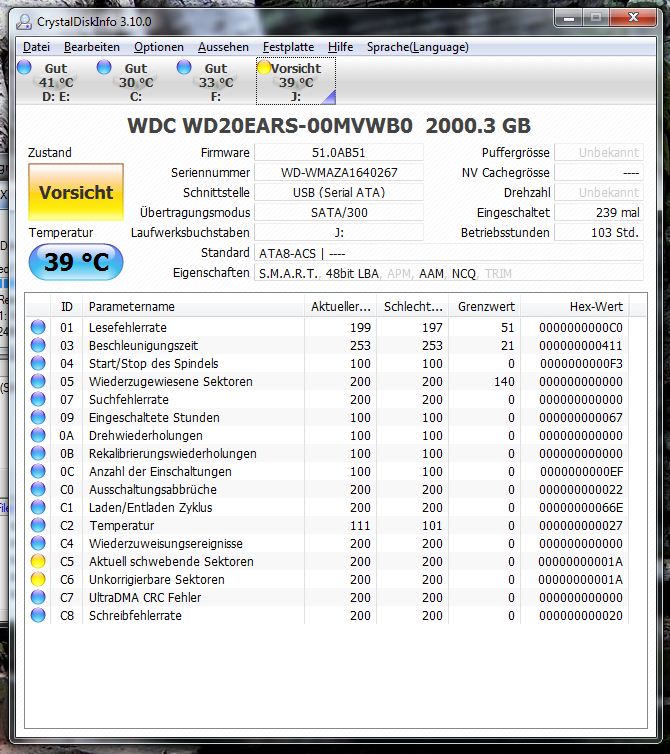
Task: Open the Aussehen menu
Action: point(223,47)
